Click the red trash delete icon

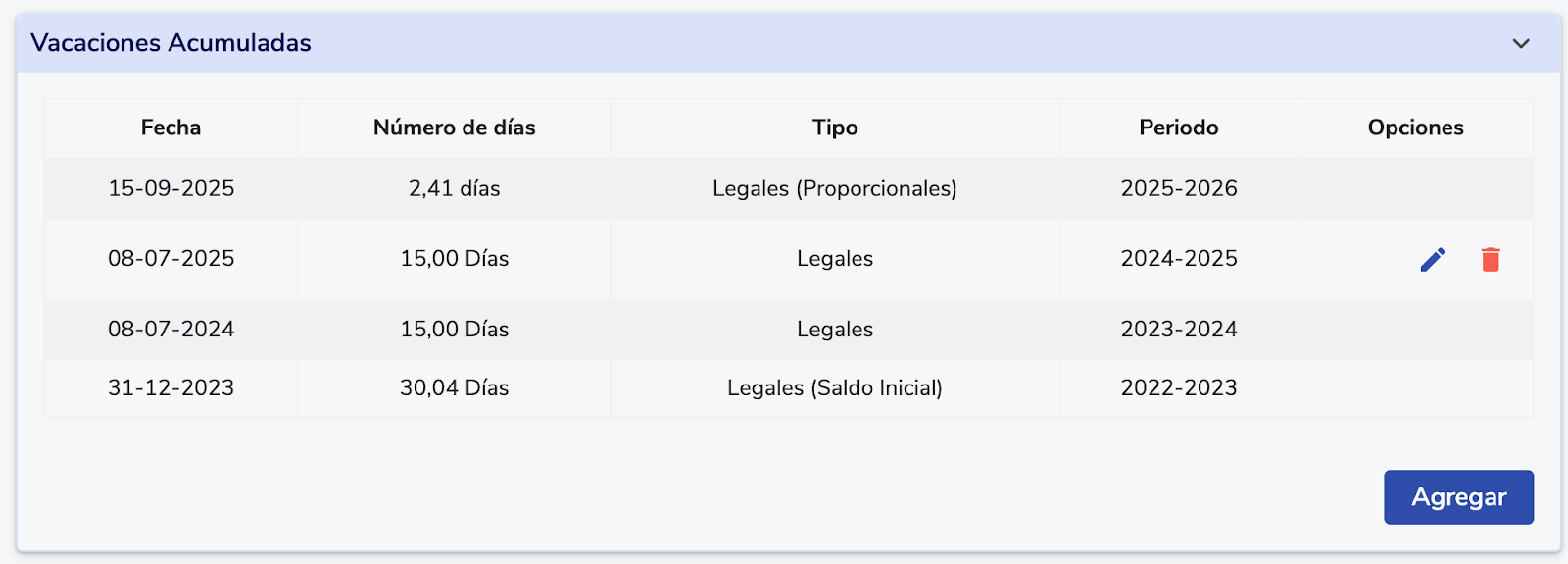click(1491, 259)
